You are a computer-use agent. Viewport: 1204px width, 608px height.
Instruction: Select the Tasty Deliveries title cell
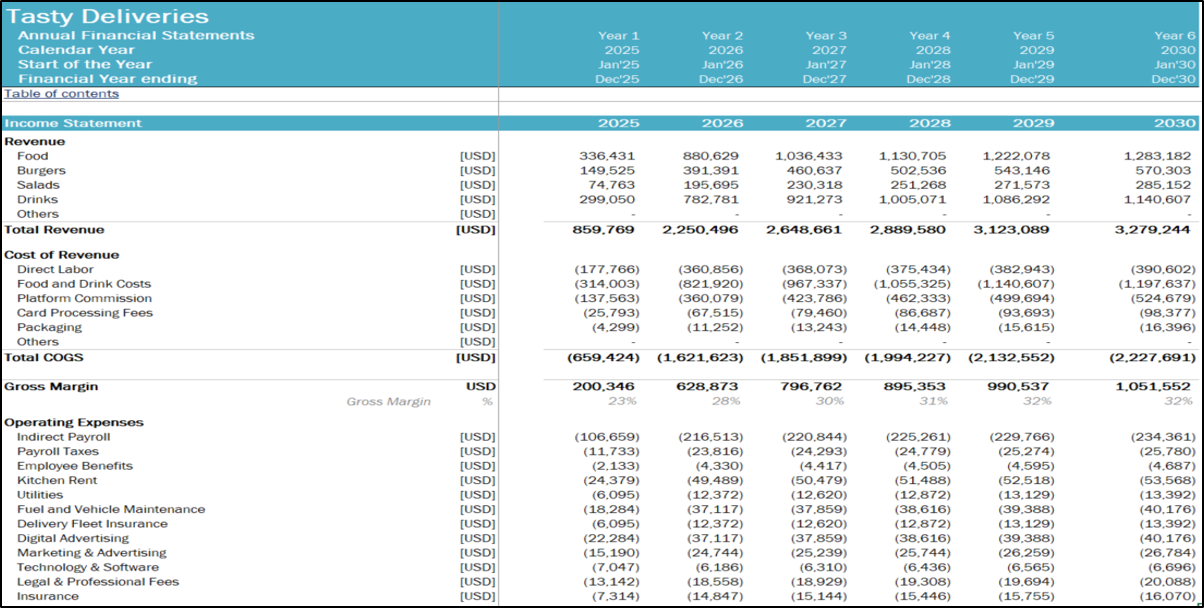click(x=108, y=17)
